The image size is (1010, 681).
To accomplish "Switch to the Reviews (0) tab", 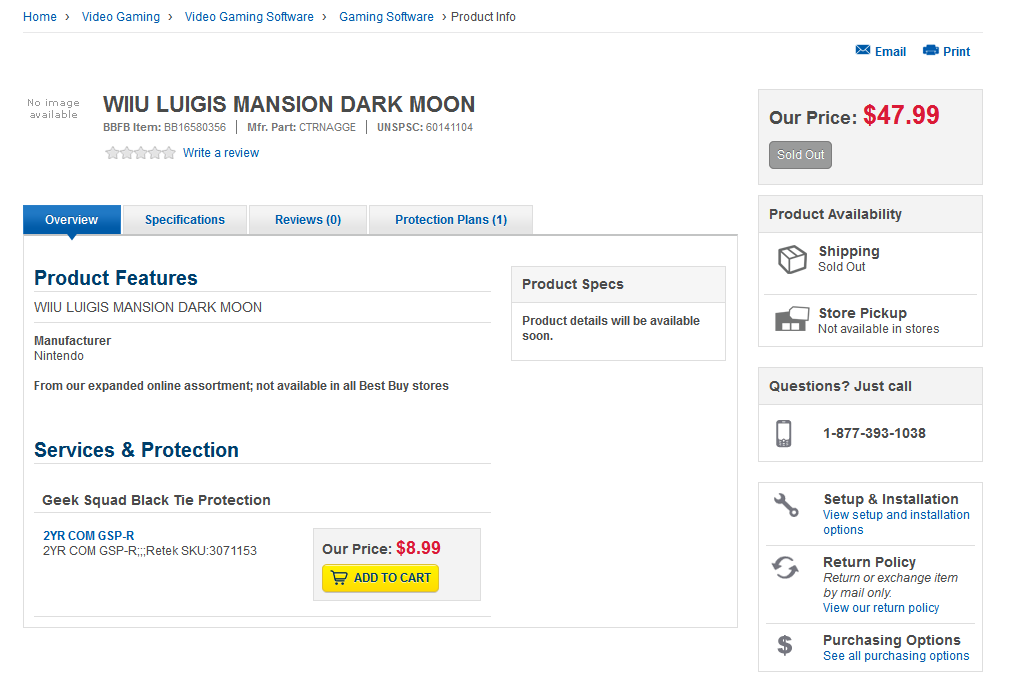I will (x=308, y=220).
